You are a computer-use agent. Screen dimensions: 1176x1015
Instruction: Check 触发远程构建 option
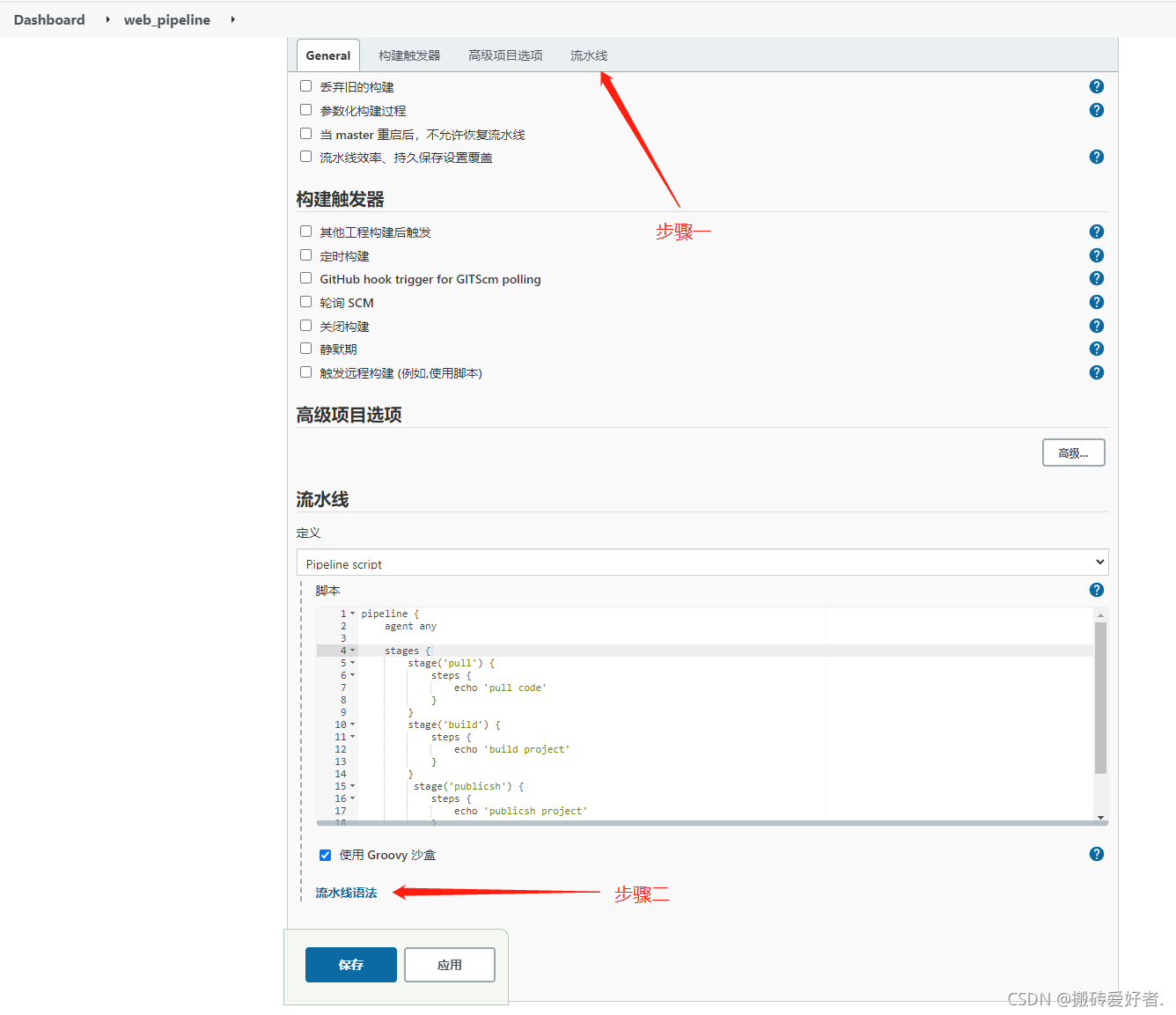[305, 372]
